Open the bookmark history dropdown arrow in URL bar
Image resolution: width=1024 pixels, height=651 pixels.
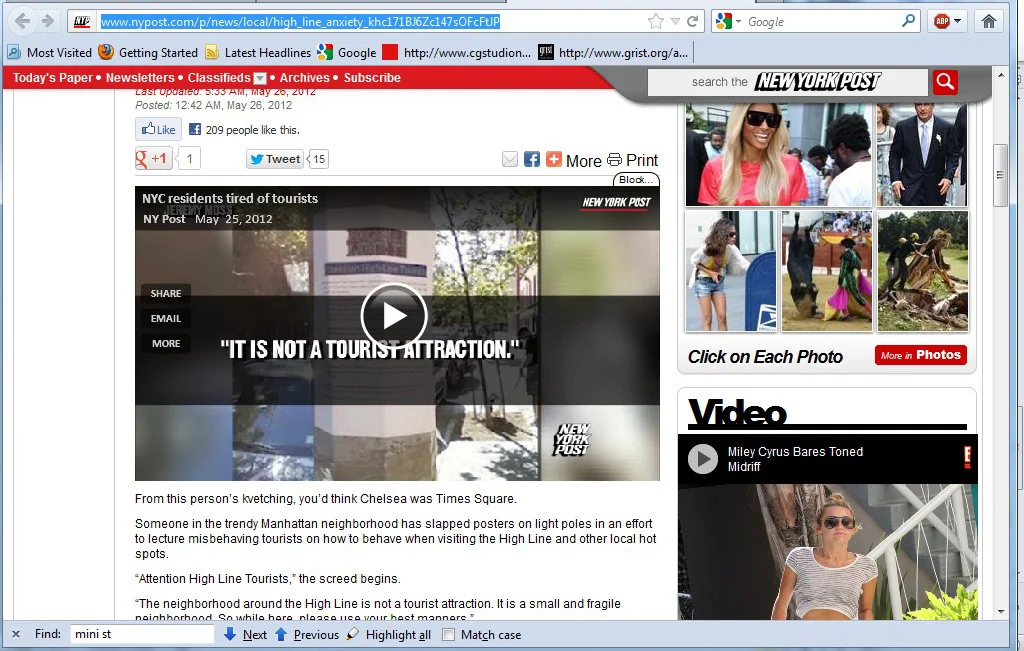pos(675,22)
